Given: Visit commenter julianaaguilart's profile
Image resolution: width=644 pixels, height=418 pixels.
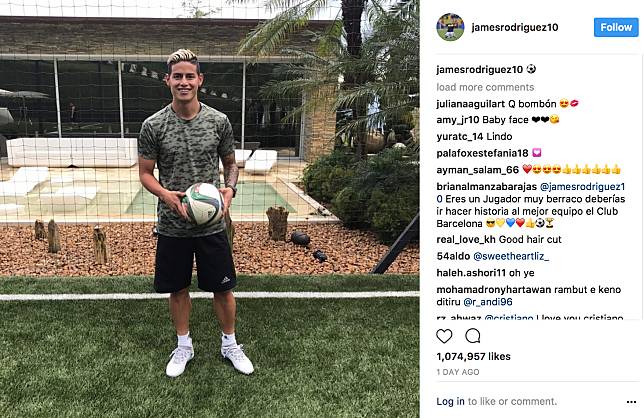Looking at the screenshot, I should pyautogui.click(x=471, y=104).
